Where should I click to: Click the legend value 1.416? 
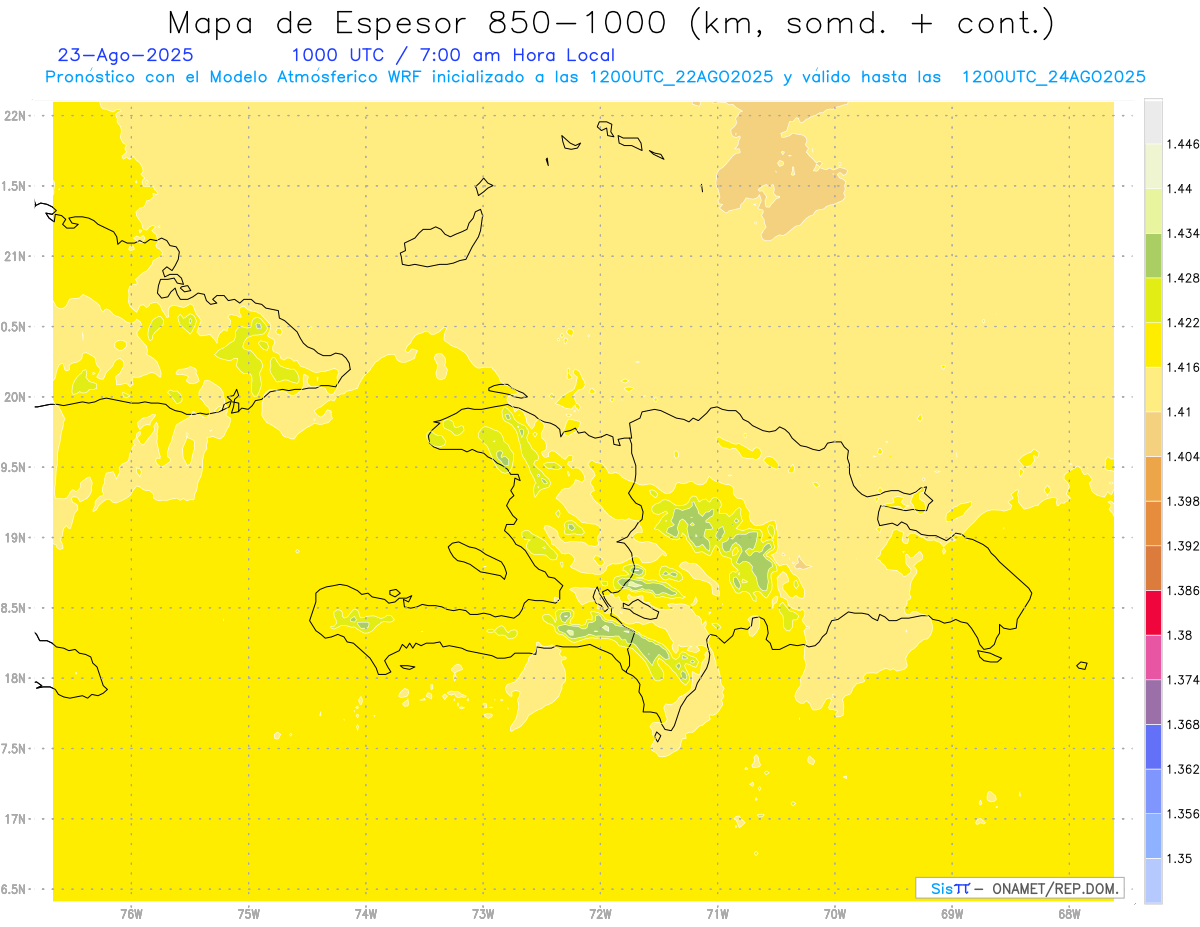(1183, 367)
